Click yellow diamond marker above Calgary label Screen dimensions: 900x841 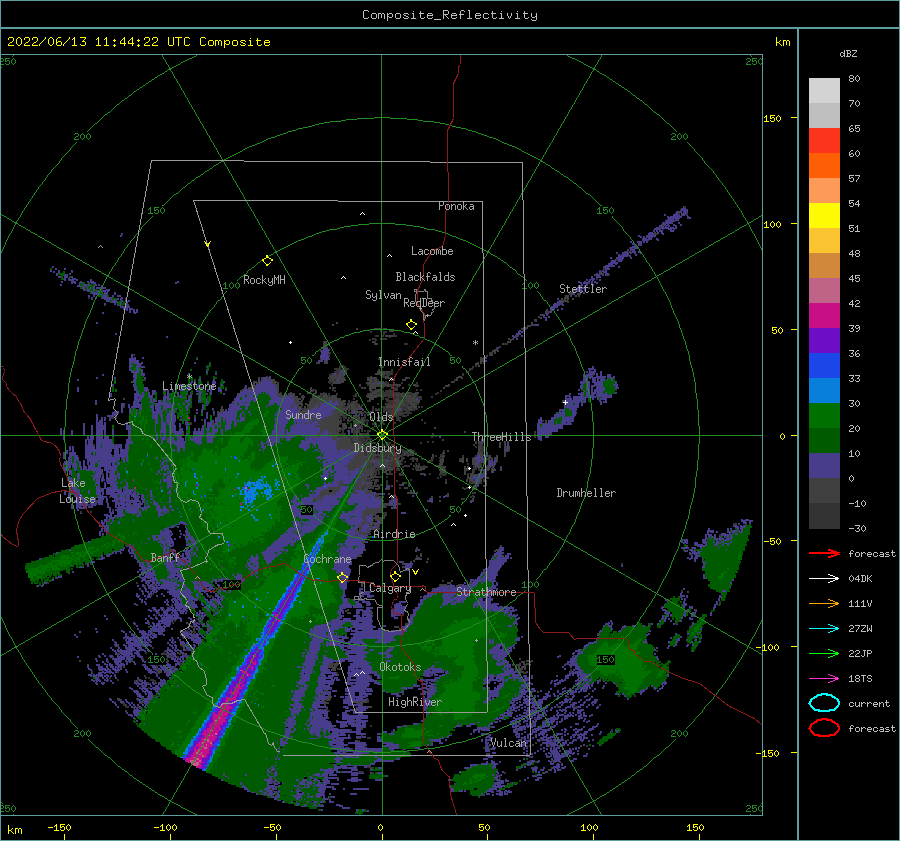[x=395, y=576]
